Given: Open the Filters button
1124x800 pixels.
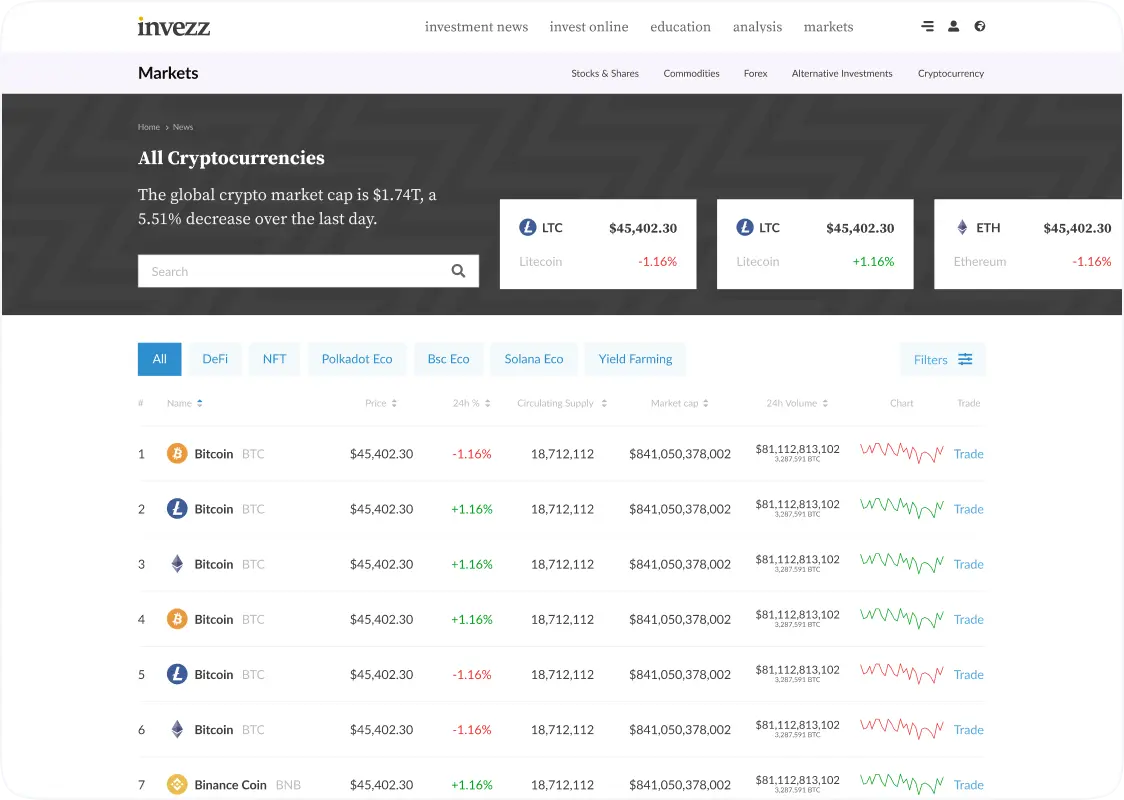Looking at the screenshot, I should [x=943, y=359].
